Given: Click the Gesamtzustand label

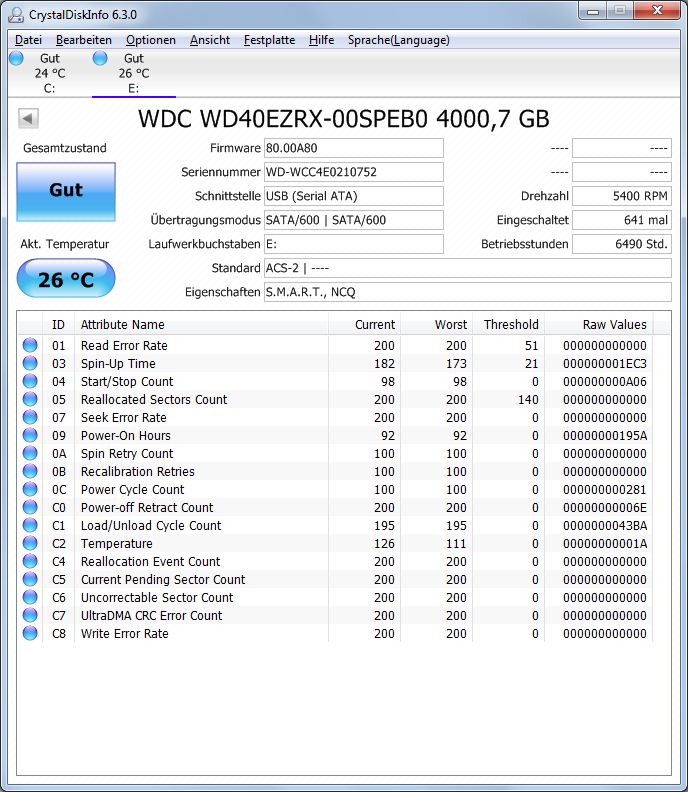Looking at the screenshot, I should (x=65, y=148).
